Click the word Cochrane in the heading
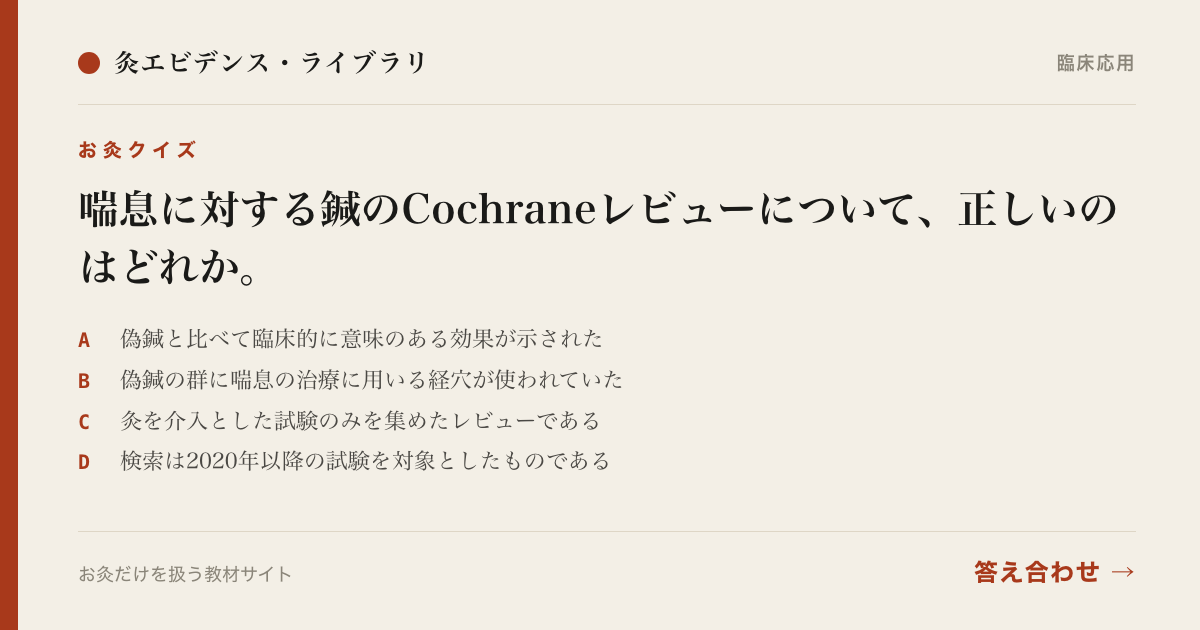The height and width of the screenshot is (630, 1200). [499, 209]
